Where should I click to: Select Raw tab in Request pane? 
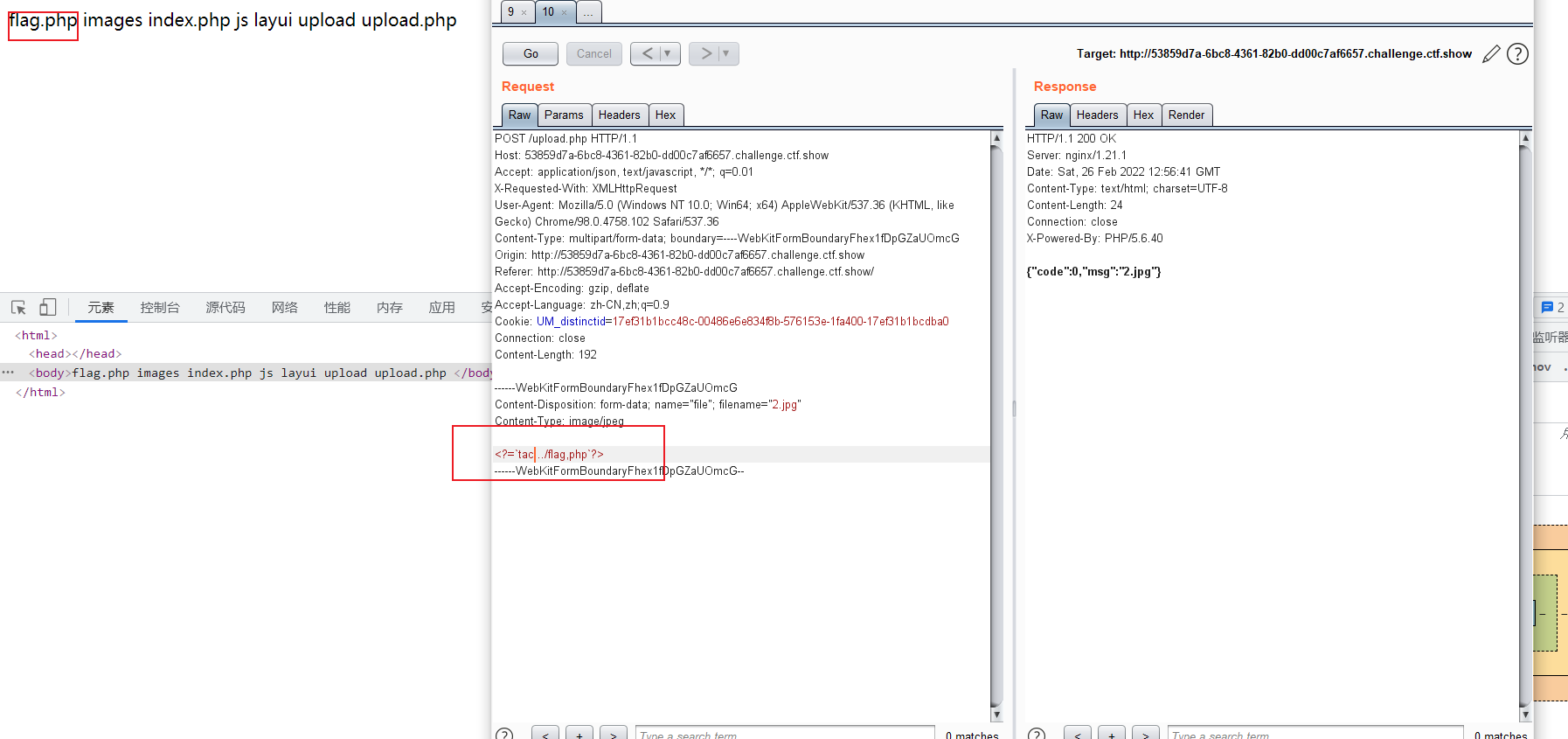(x=519, y=115)
